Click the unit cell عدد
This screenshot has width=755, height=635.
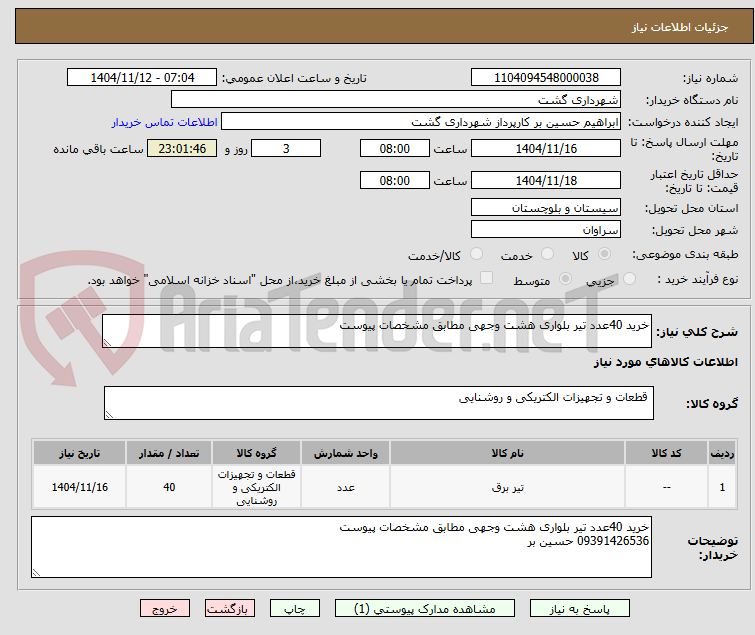point(346,487)
